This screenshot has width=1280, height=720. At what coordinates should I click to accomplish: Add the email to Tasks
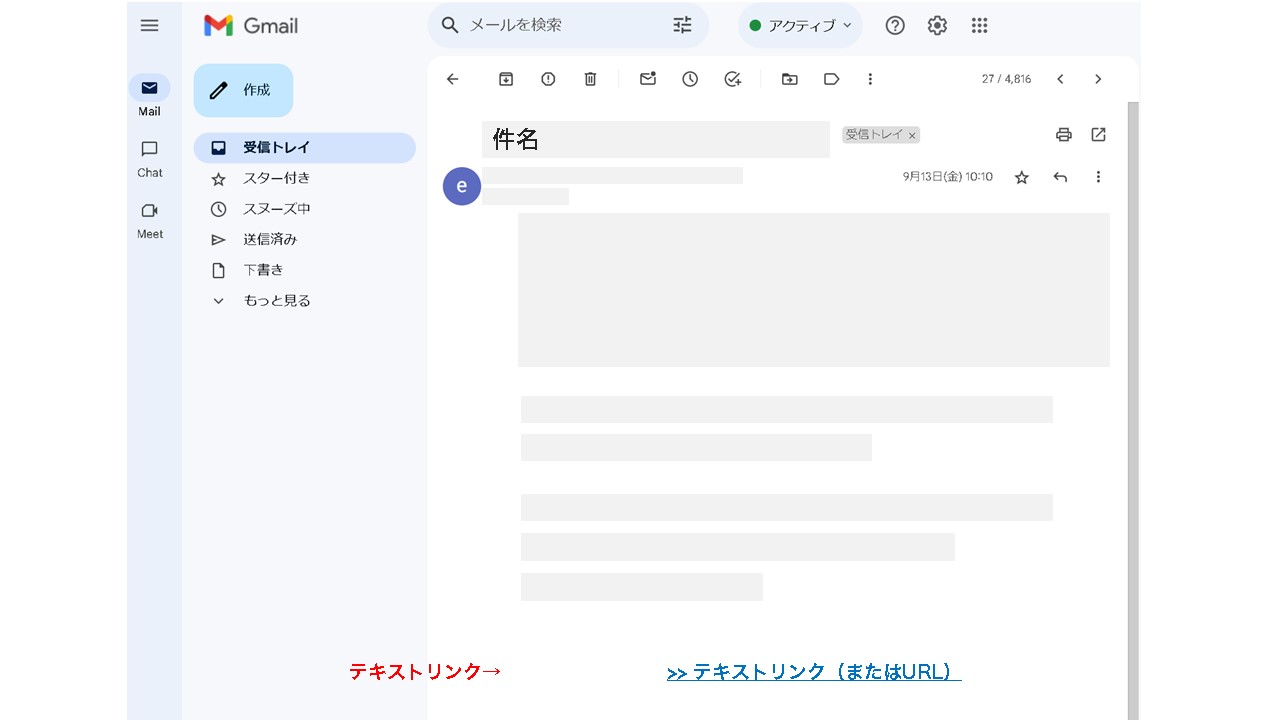point(732,79)
